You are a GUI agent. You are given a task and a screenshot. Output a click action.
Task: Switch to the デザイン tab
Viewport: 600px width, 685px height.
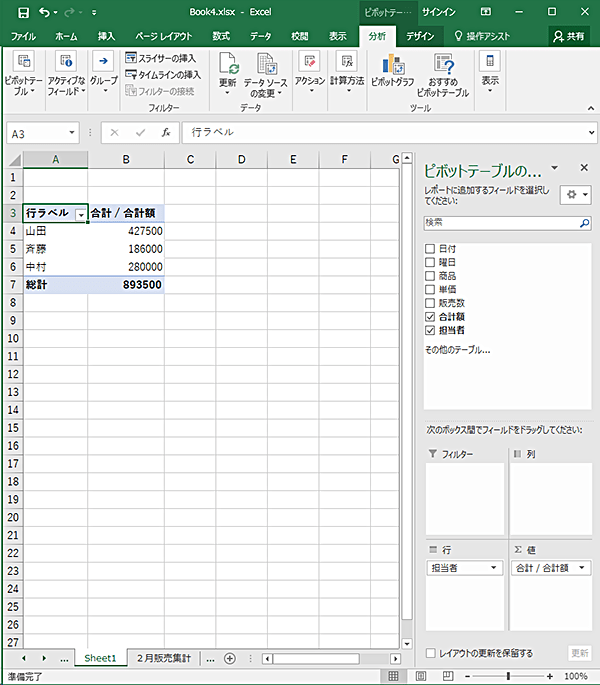click(420, 36)
